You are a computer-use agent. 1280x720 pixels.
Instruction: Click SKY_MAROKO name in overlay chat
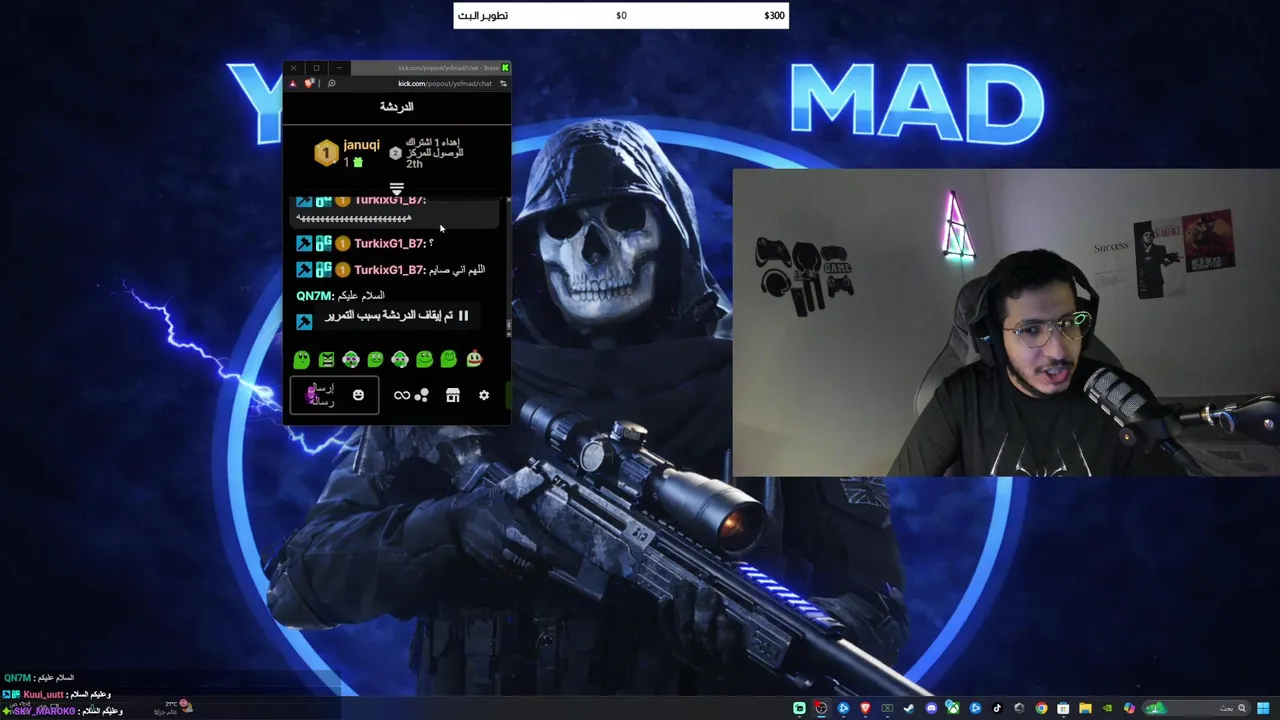[44, 711]
